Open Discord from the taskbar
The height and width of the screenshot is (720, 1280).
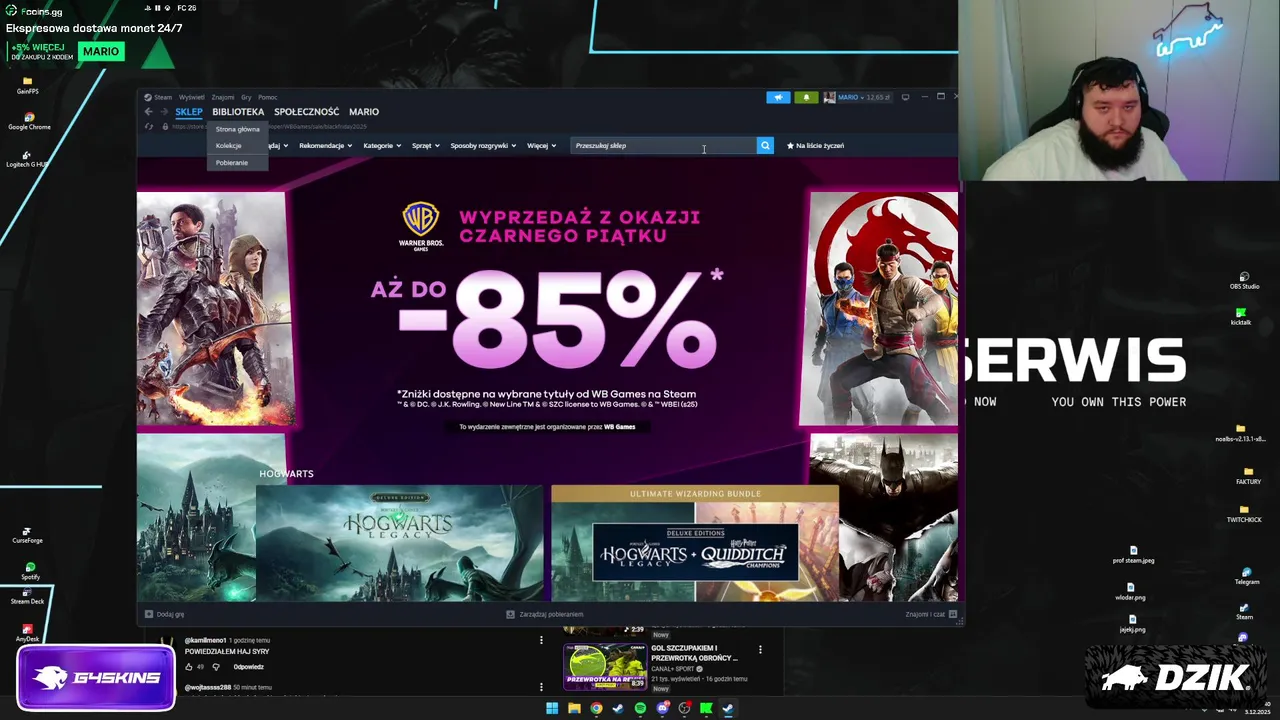[662, 709]
